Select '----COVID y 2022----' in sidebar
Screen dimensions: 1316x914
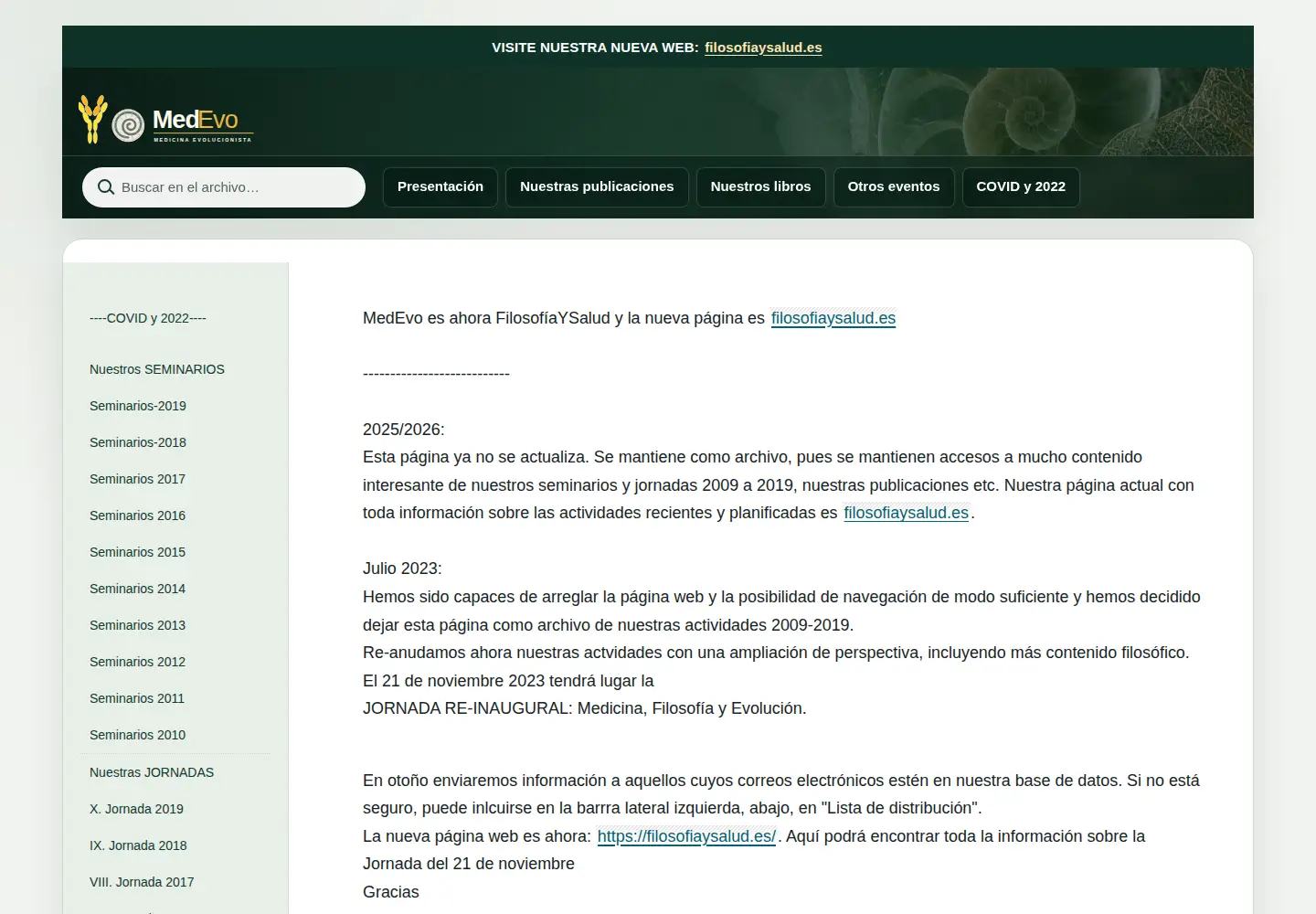(148, 318)
